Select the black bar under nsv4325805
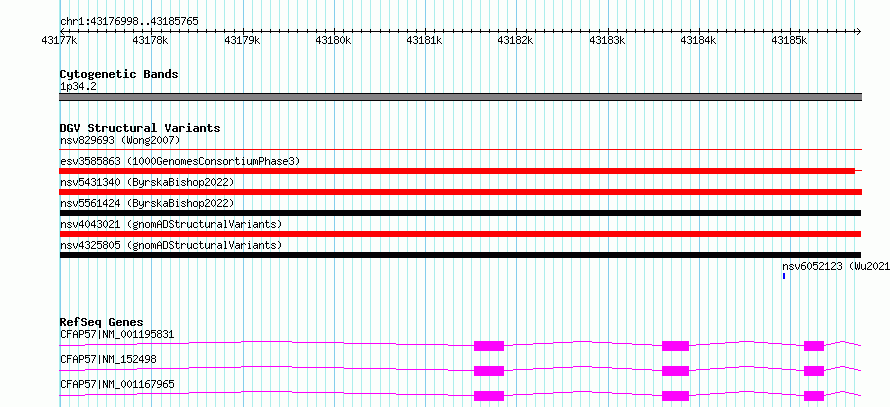 (460, 255)
